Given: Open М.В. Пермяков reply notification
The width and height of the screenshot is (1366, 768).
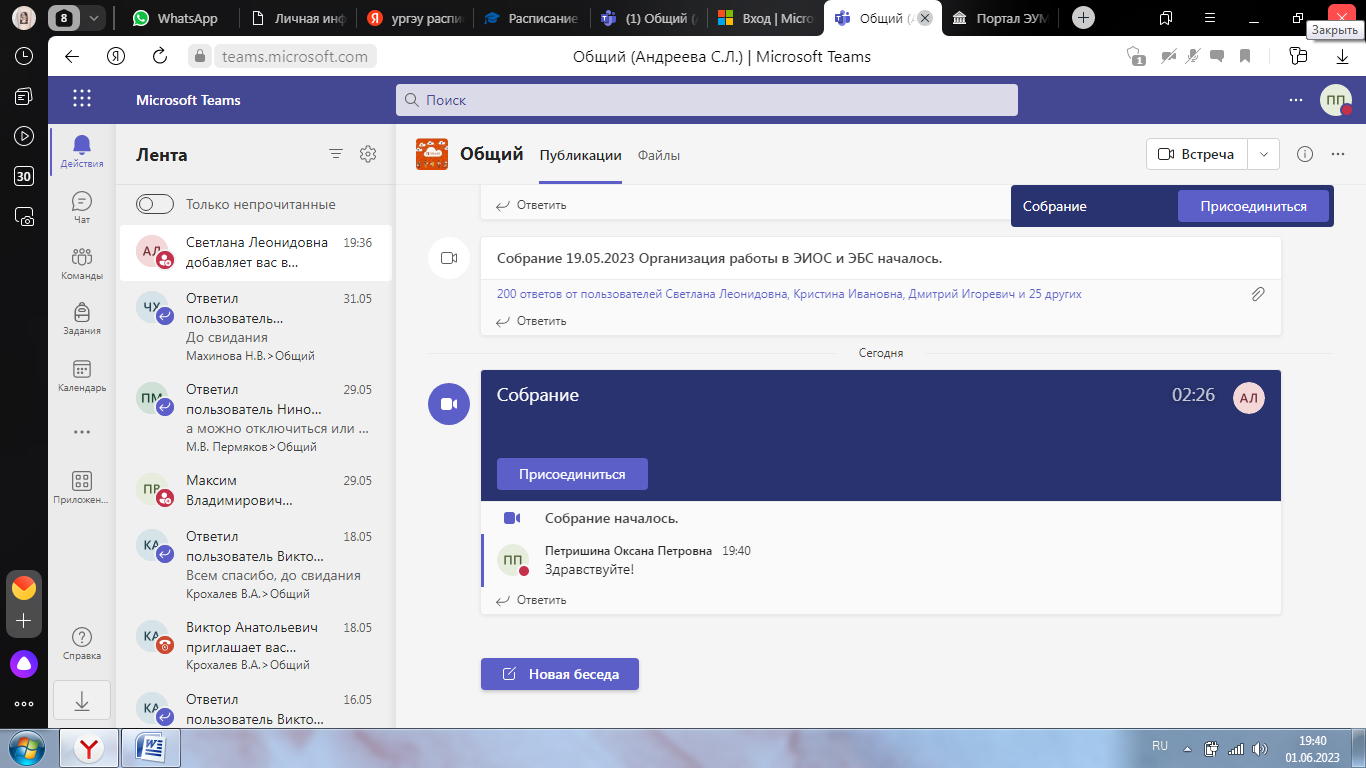Looking at the screenshot, I should (256, 417).
